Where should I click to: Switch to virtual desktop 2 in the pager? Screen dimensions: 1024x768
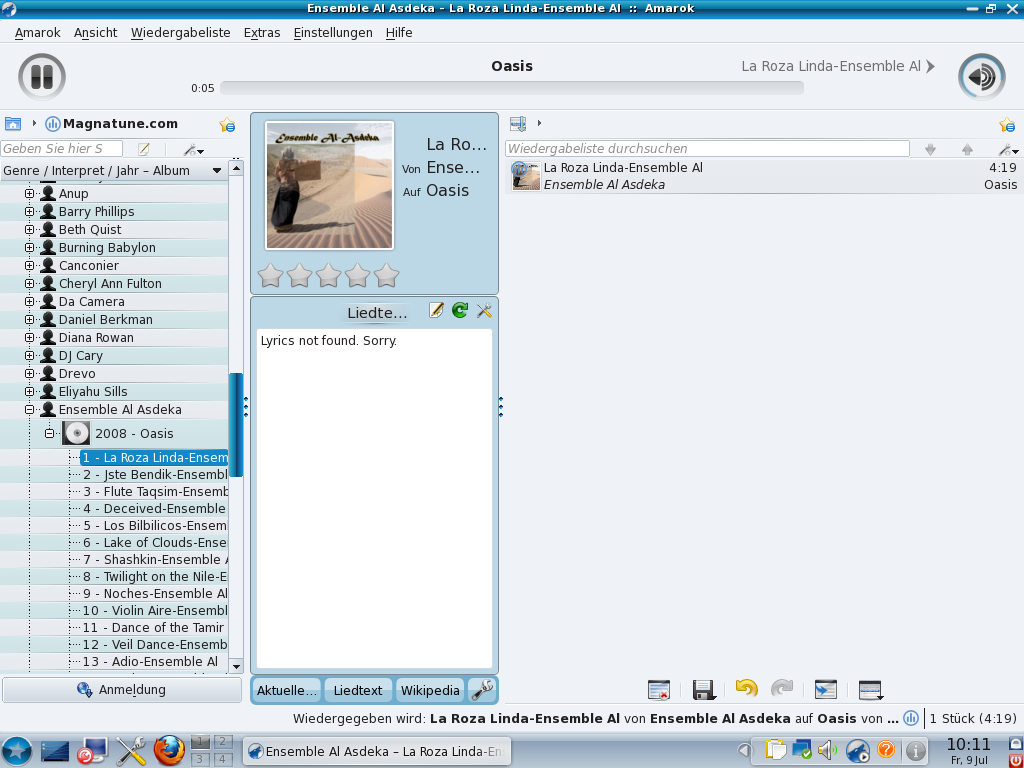click(222, 743)
